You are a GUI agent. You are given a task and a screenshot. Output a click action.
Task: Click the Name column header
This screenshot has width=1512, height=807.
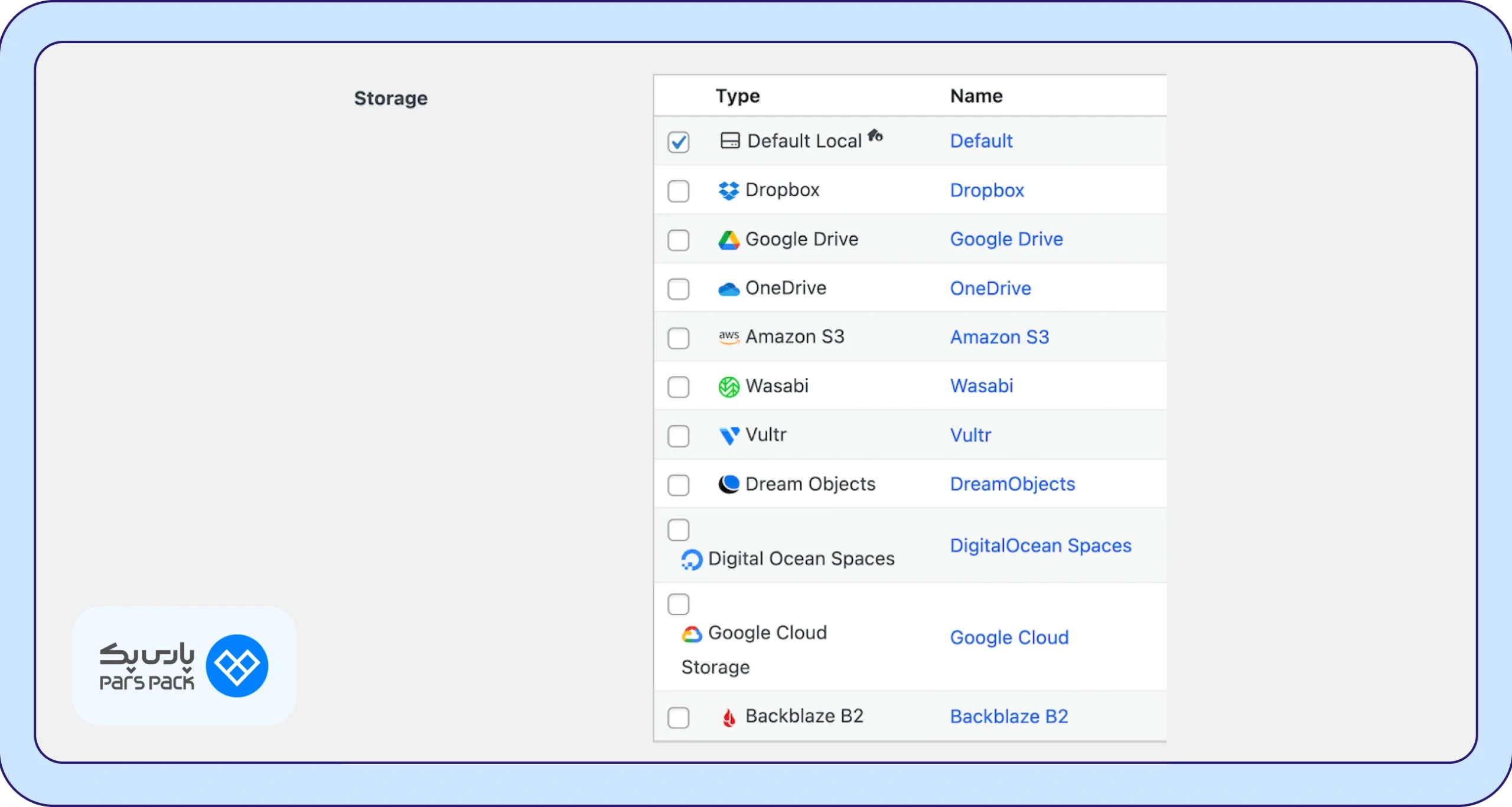click(x=976, y=96)
